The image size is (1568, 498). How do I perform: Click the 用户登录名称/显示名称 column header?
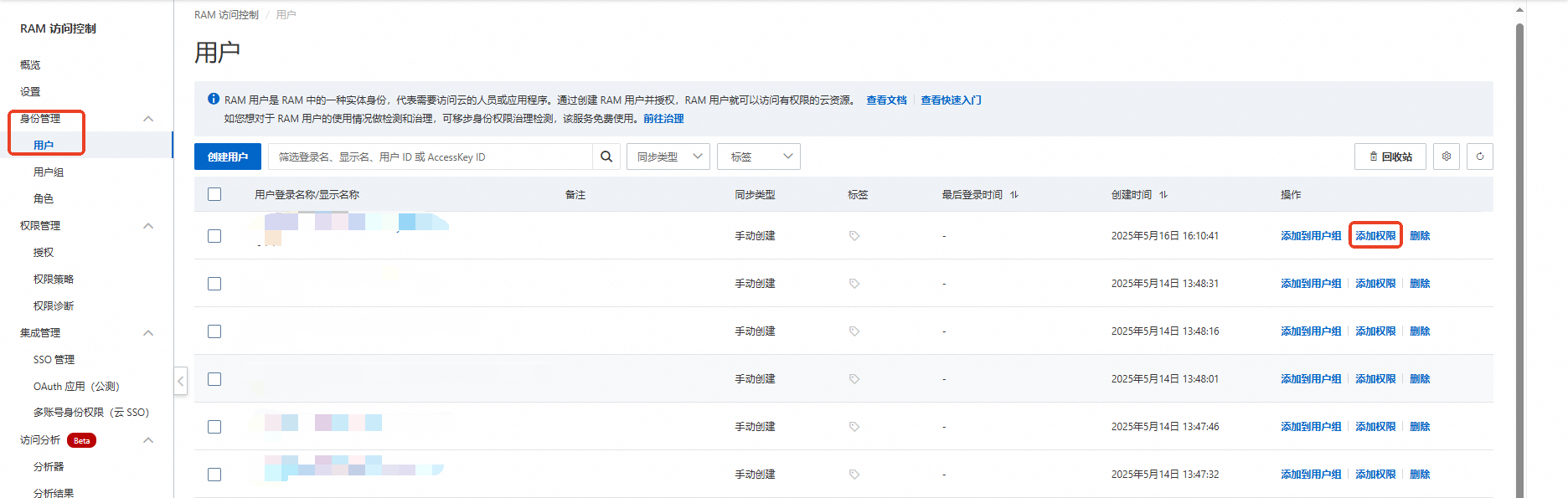tap(307, 194)
